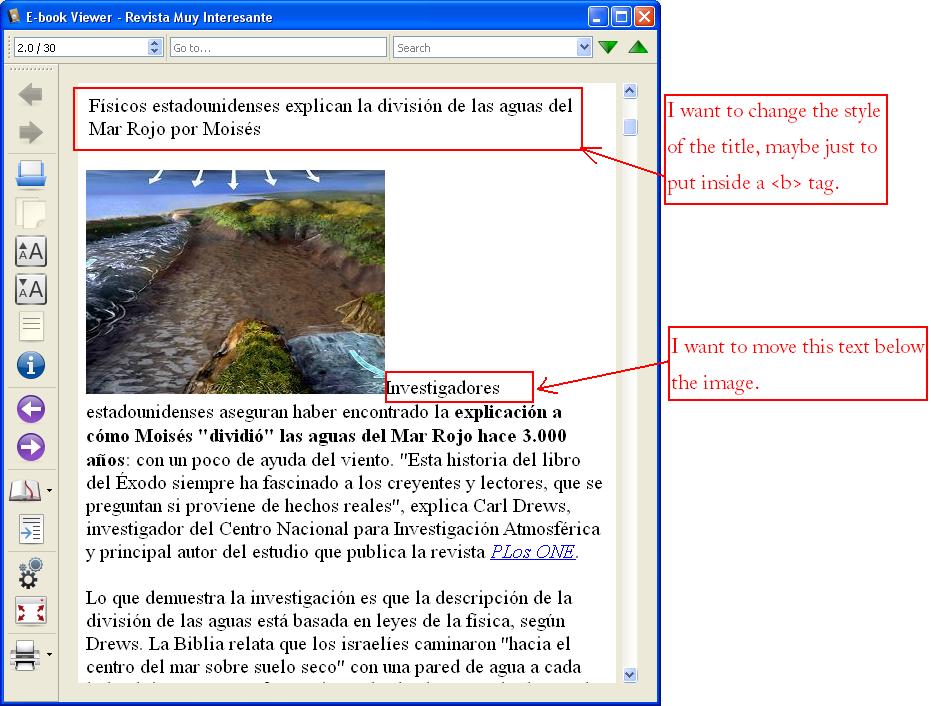The image size is (931, 706).
Task: Click the Go to... input field
Action: pos(278,48)
